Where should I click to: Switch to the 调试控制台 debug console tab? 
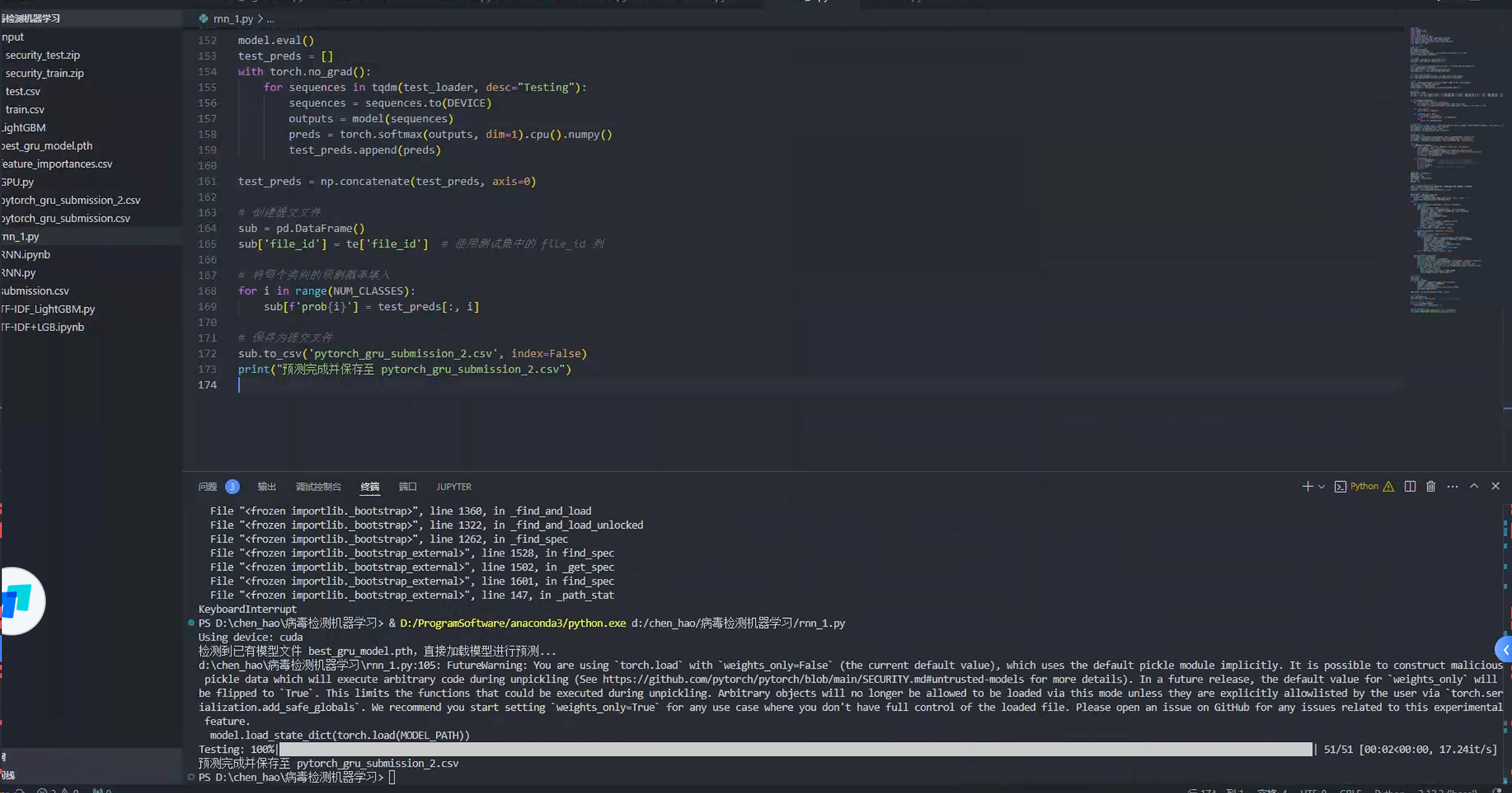tap(318, 487)
